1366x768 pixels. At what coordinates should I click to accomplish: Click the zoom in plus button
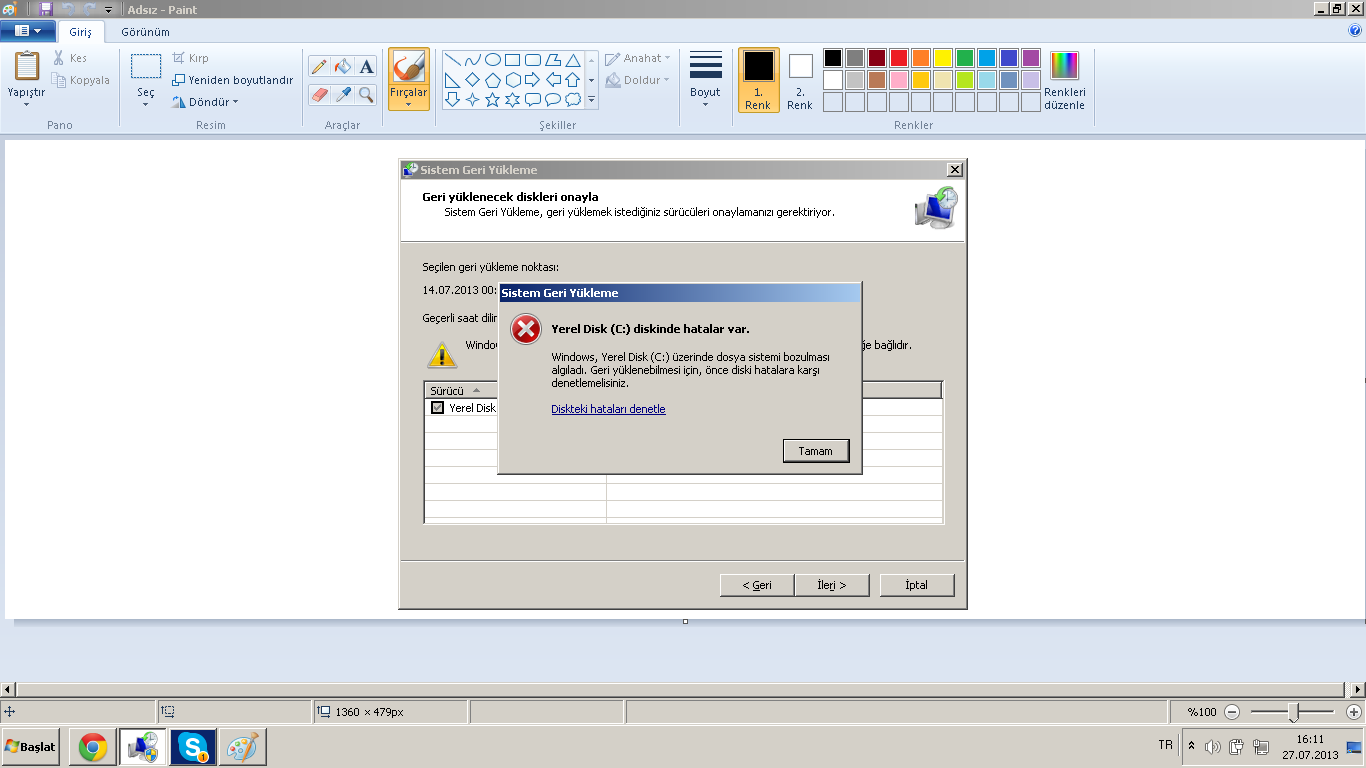[1354, 712]
